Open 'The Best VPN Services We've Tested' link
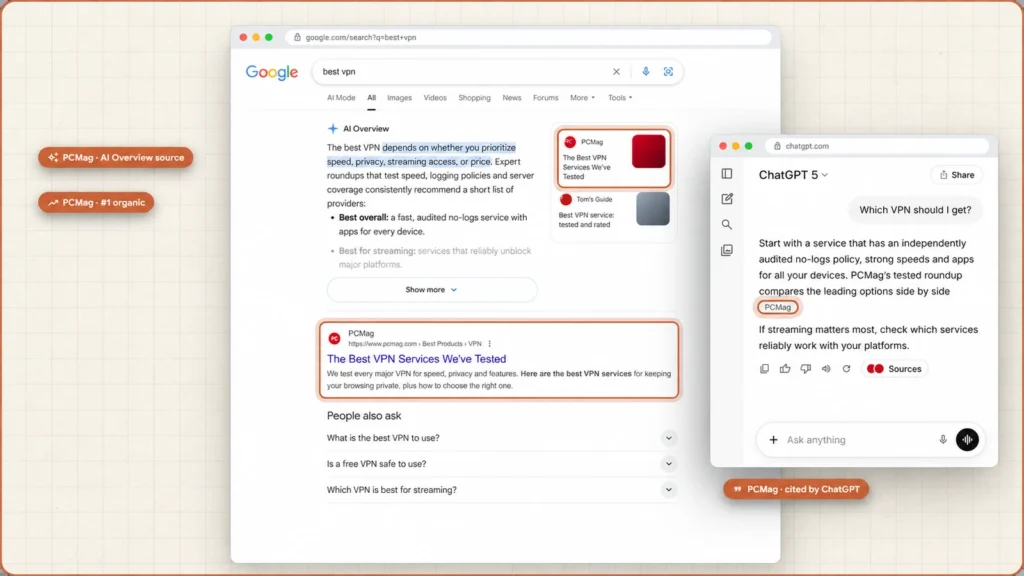 tap(417, 359)
